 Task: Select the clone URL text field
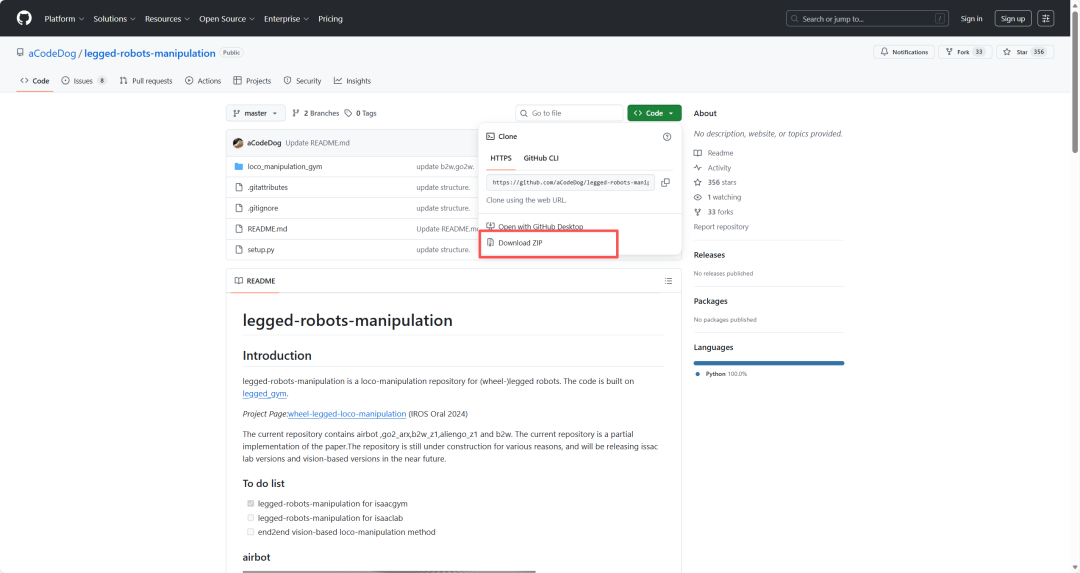570,183
